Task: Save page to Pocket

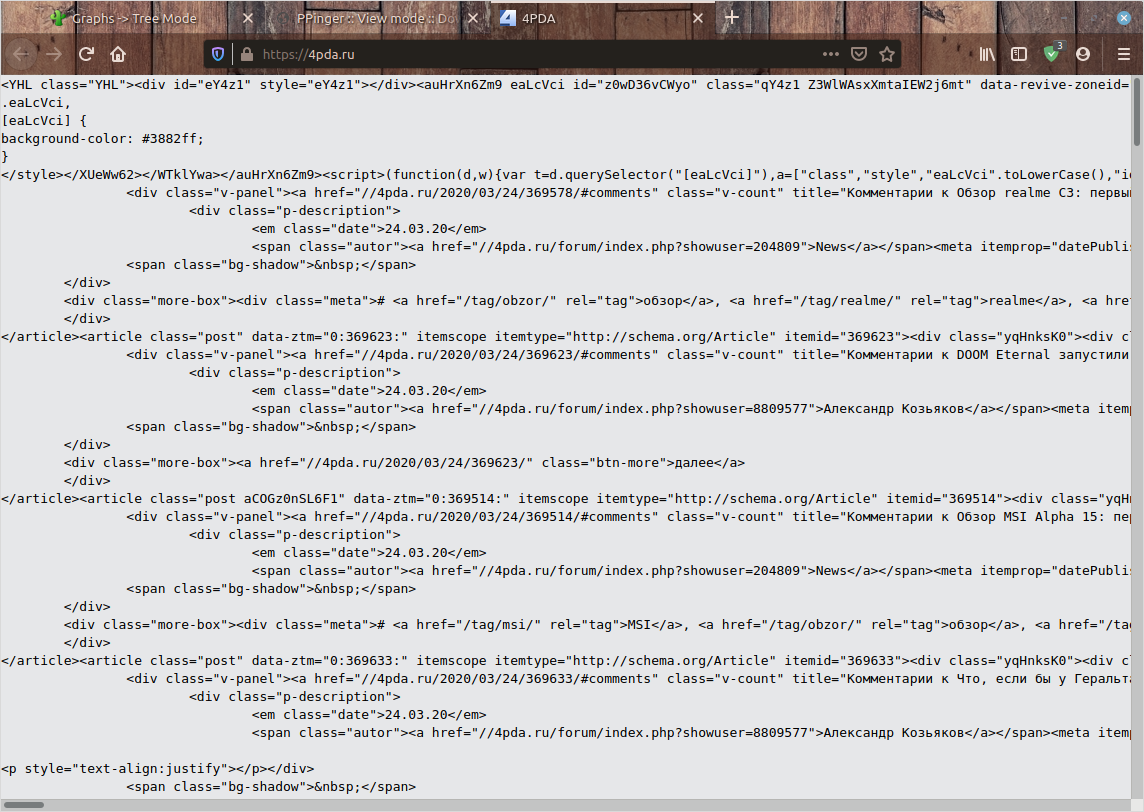Action: 859,54
